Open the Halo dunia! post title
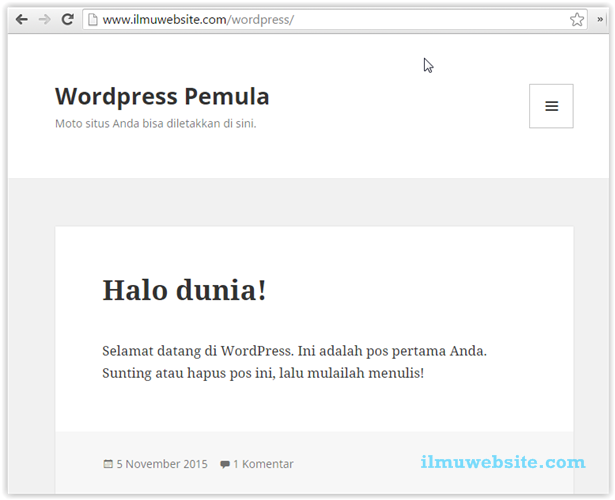The height and width of the screenshot is (500, 615). [x=184, y=290]
